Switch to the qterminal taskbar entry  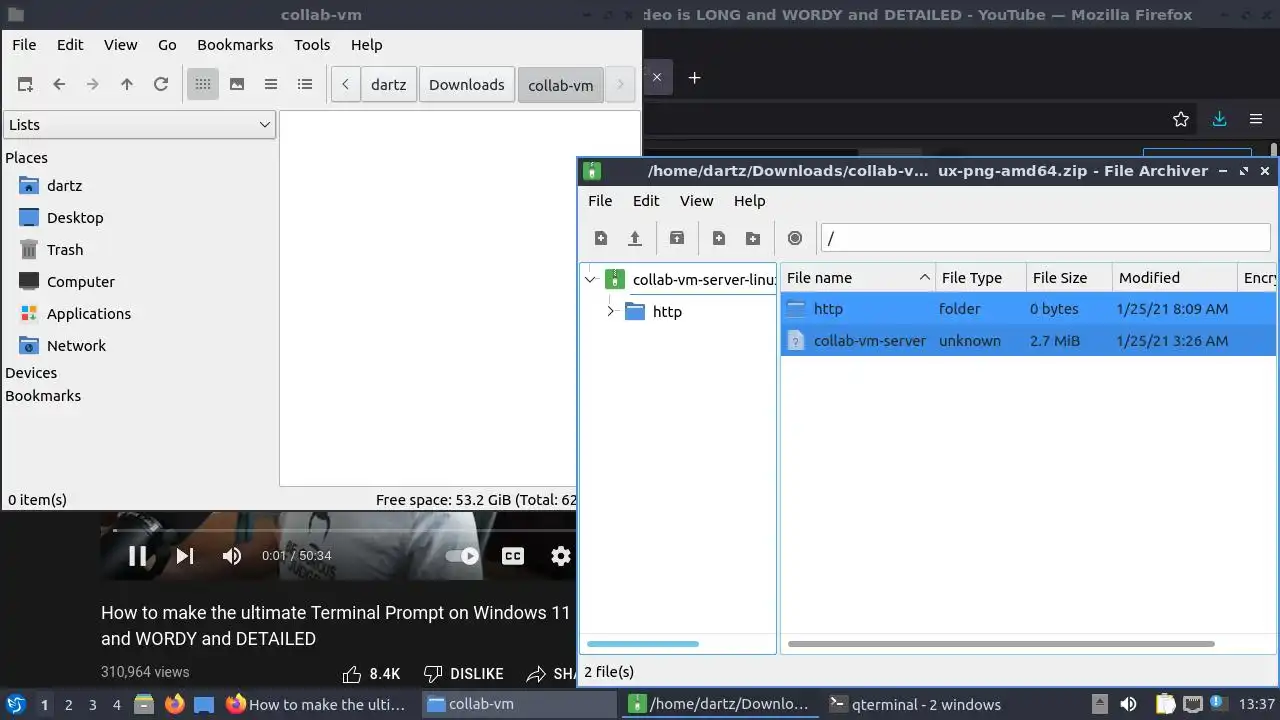(x=916, y=704)
